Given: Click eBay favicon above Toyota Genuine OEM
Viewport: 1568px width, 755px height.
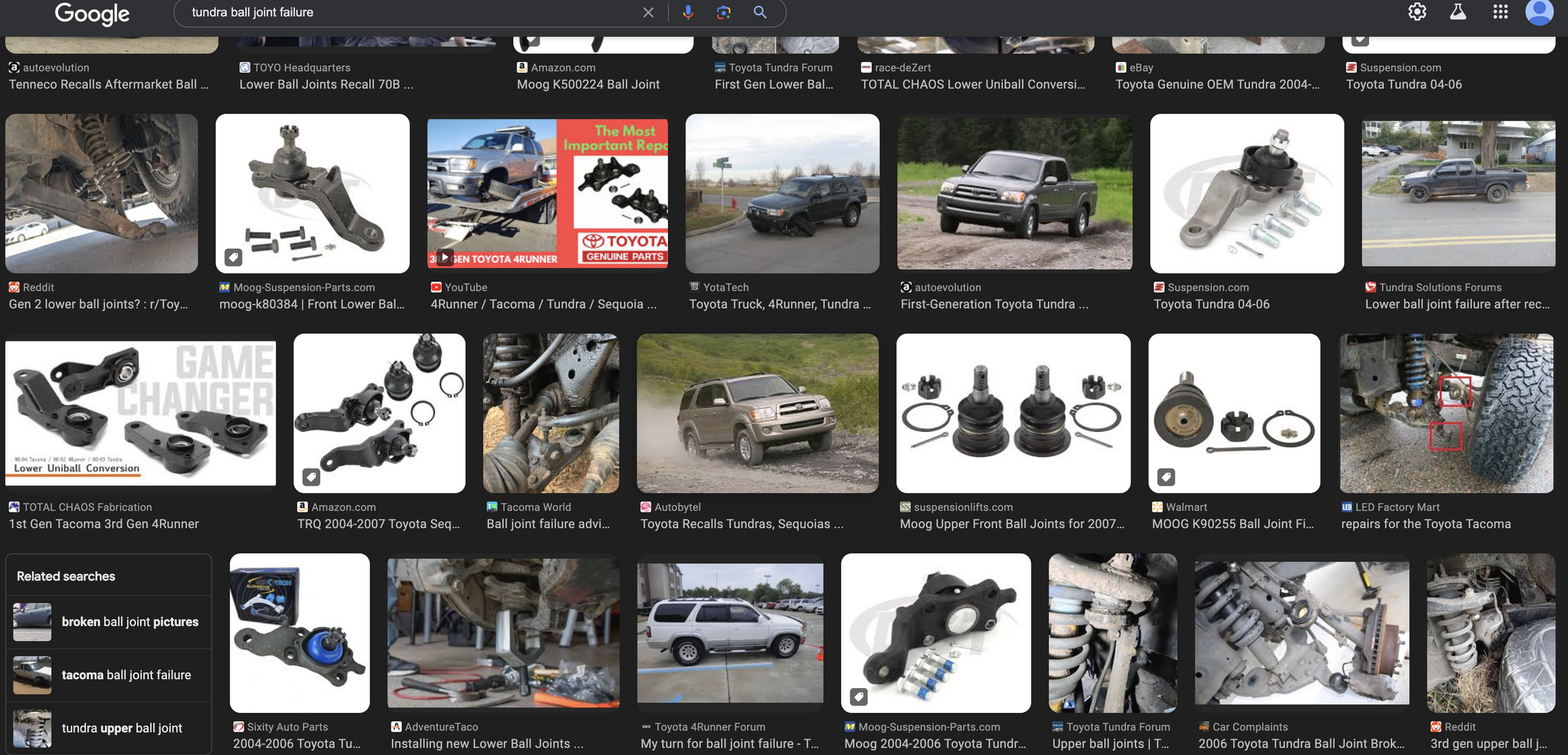Looking at the screenshot, I should click(1121, 68).
